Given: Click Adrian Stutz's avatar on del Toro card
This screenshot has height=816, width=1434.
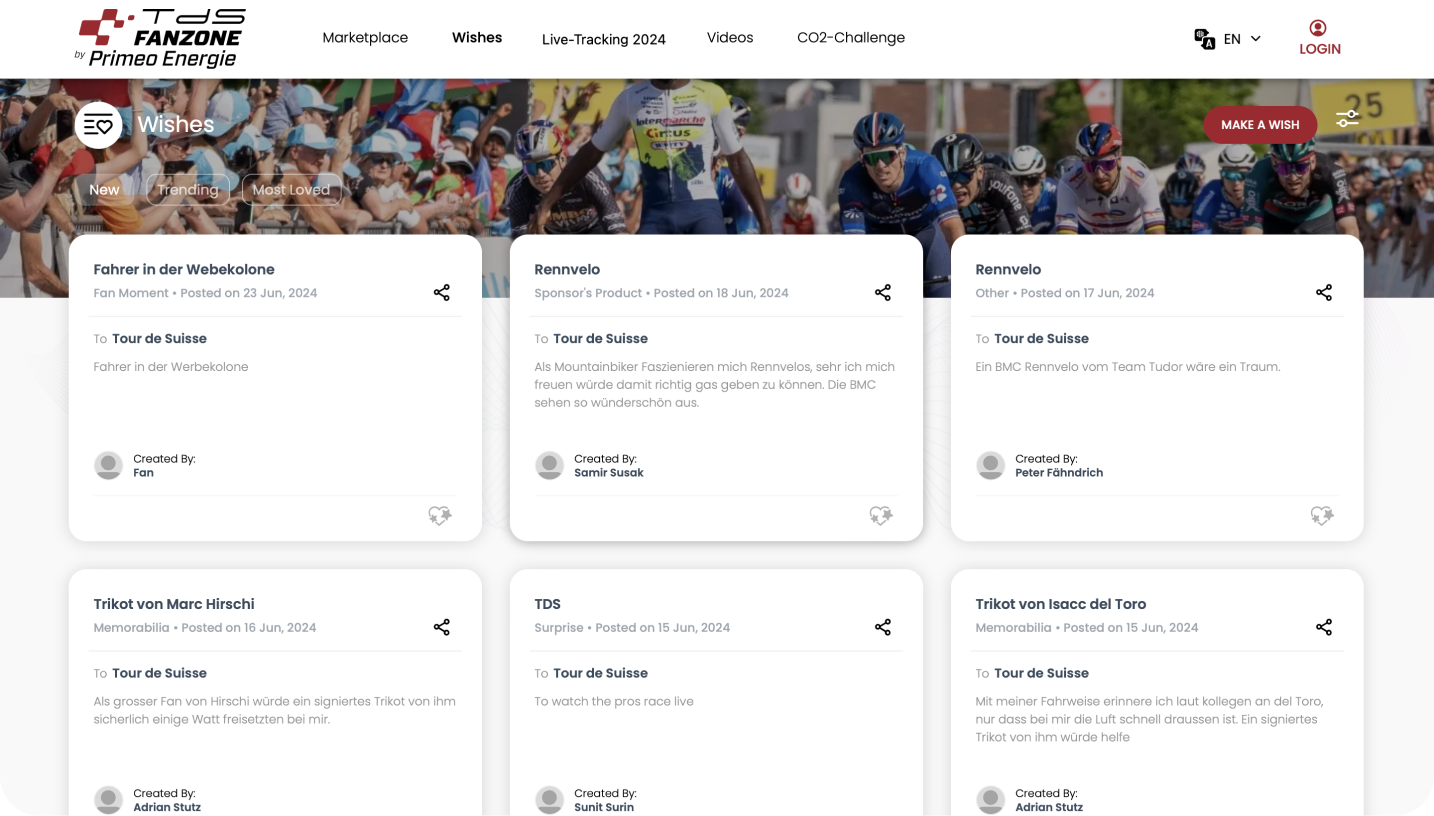Looking at the screenshot, I should click(990, 800).
